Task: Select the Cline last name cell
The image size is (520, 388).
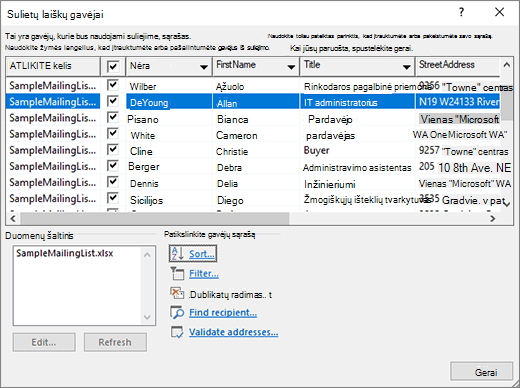Action: [x=169, y=151]
